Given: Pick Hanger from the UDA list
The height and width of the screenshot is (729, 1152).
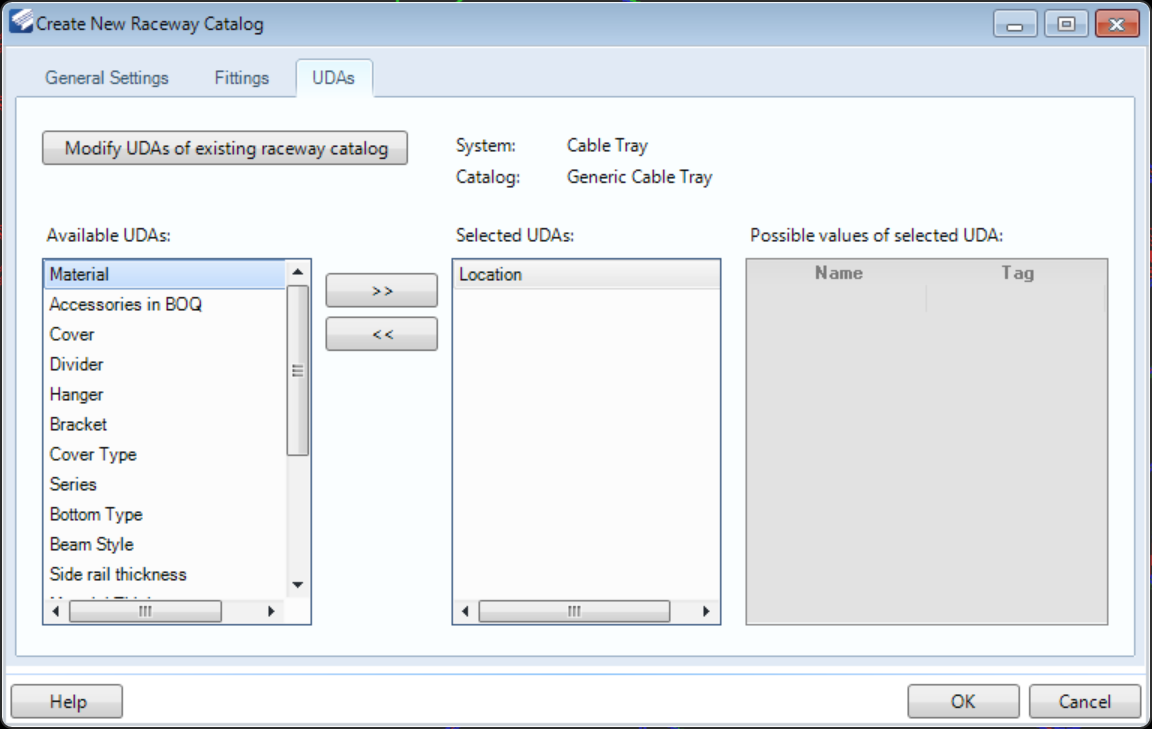Looking at the screenshot, I should 165,395.
